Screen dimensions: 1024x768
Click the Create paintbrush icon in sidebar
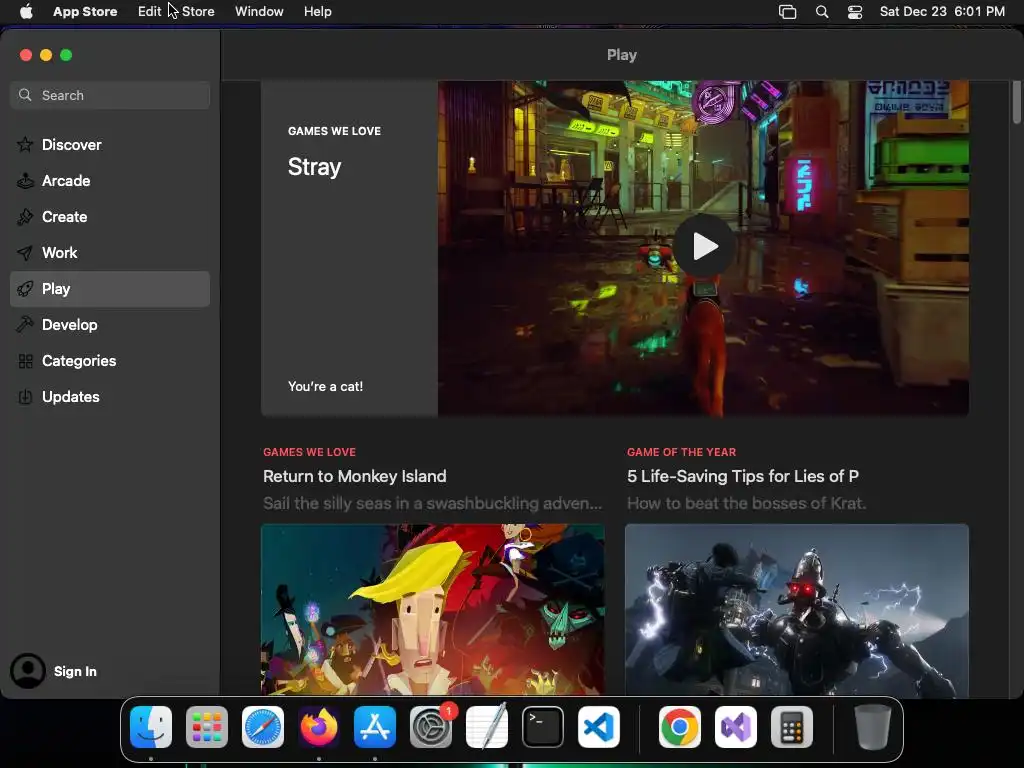(x=25, y=216)
